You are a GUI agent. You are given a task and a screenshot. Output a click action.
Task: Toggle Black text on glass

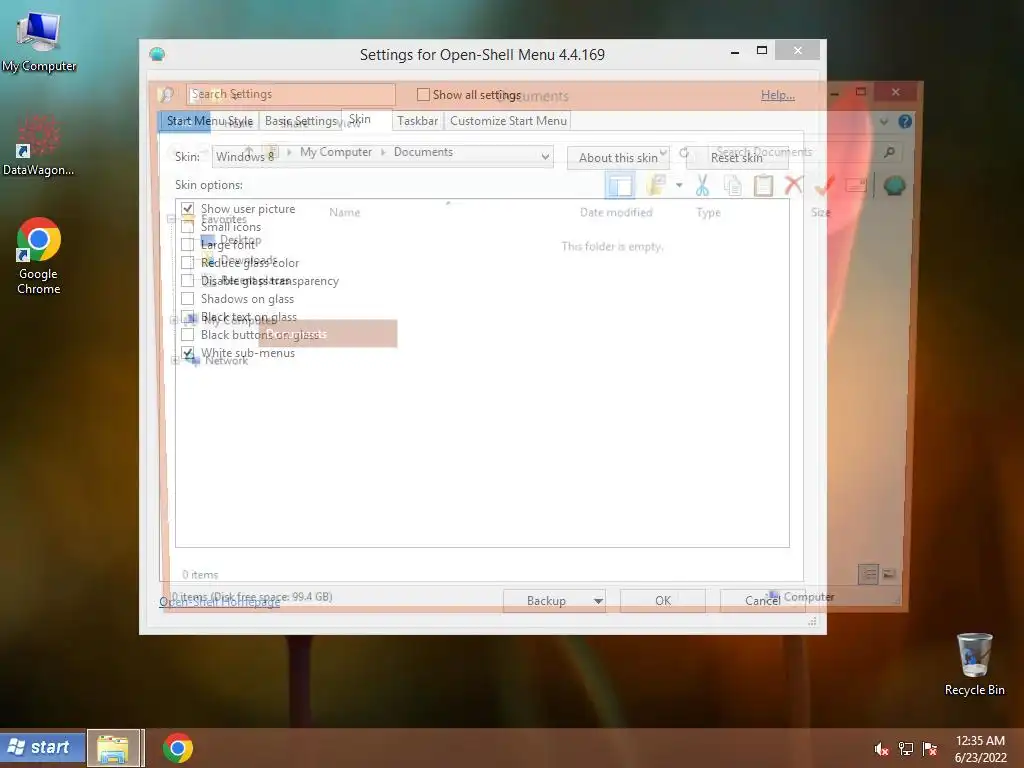pyautogui.click(x=187, y=317)
